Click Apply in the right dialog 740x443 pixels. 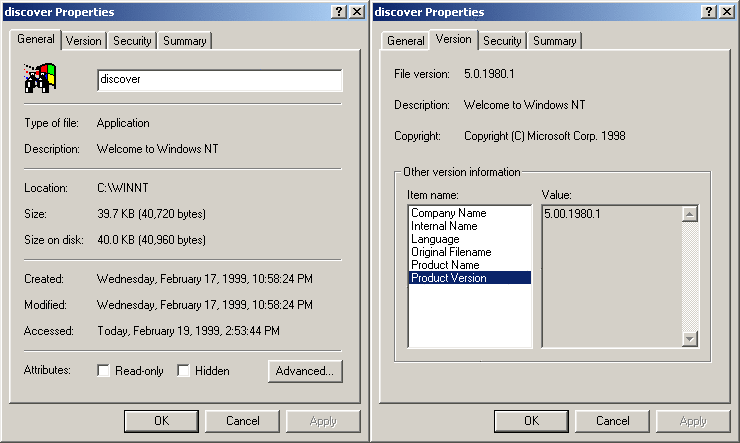pyautogui.click(x=693, y=421)
